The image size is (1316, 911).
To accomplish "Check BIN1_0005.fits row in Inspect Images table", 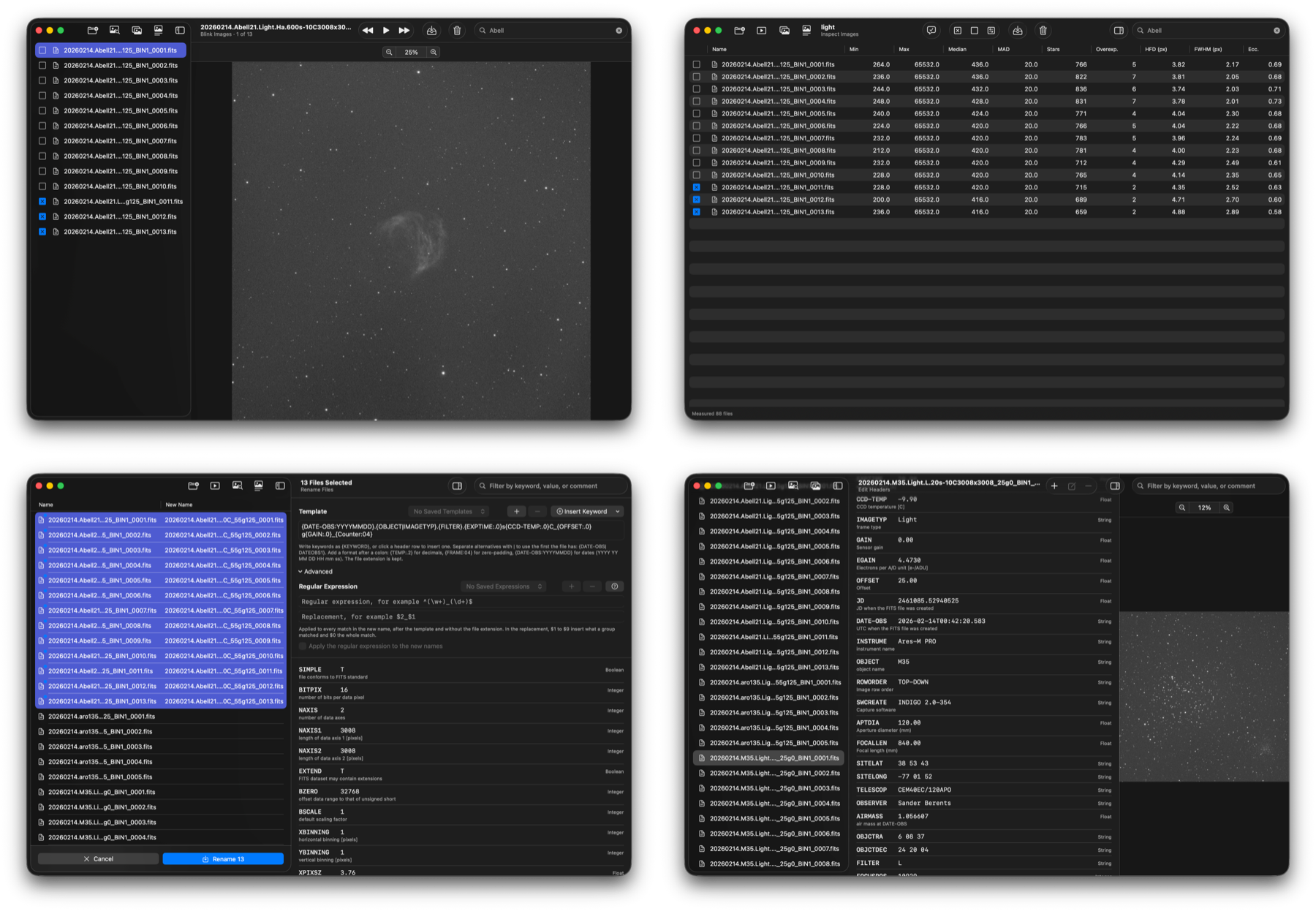I will [x=697, y=113].
